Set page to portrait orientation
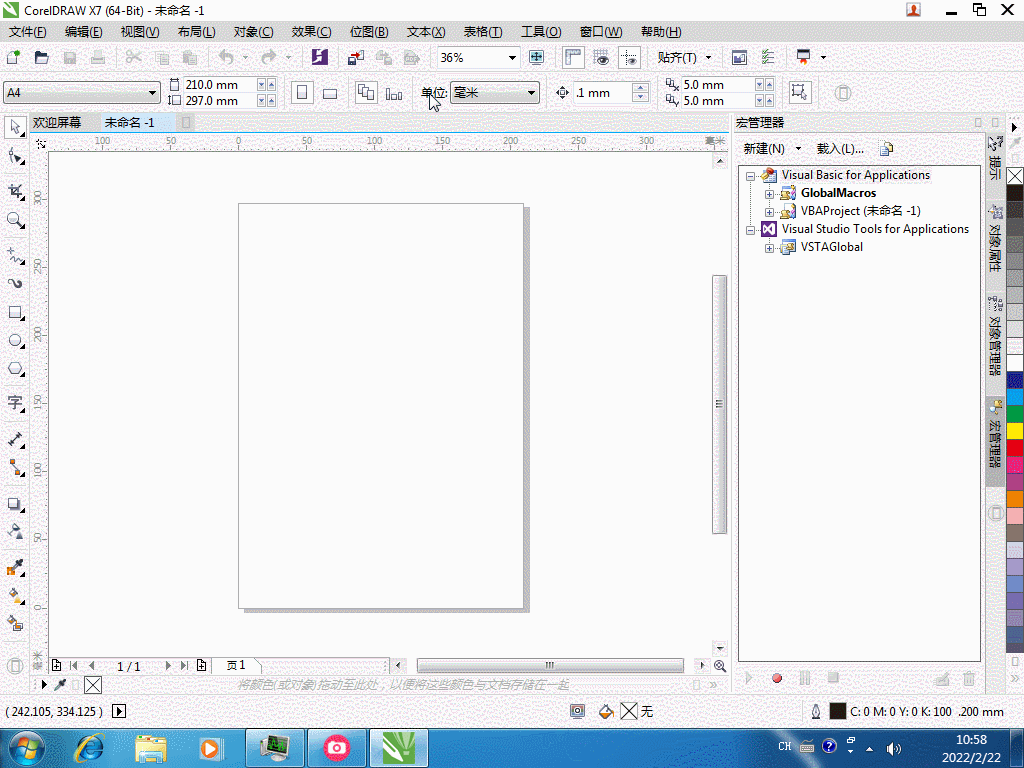Screen dimensions: 1024x768 point(302,93)
